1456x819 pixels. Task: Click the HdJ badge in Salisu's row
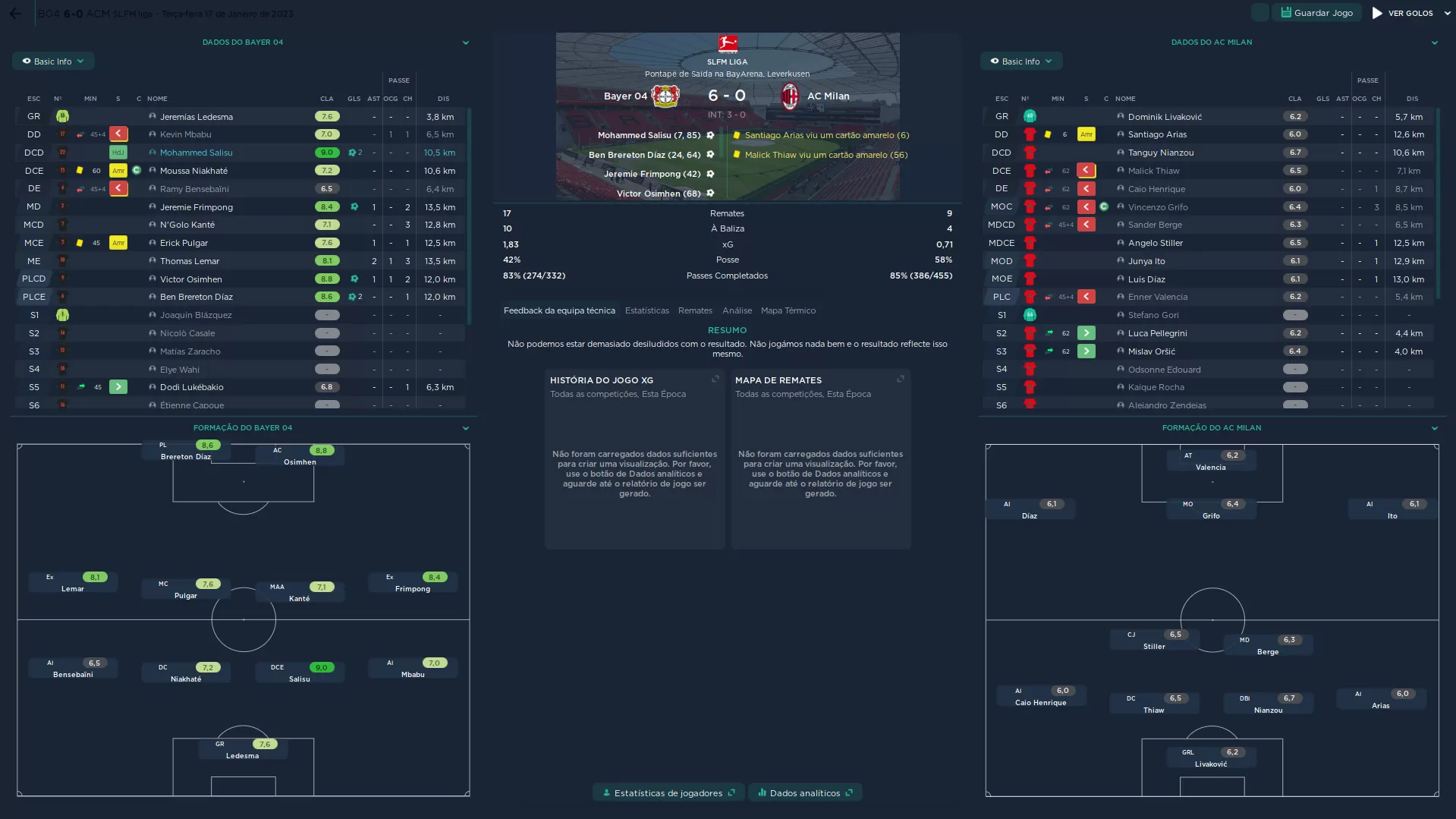[118, 153]
